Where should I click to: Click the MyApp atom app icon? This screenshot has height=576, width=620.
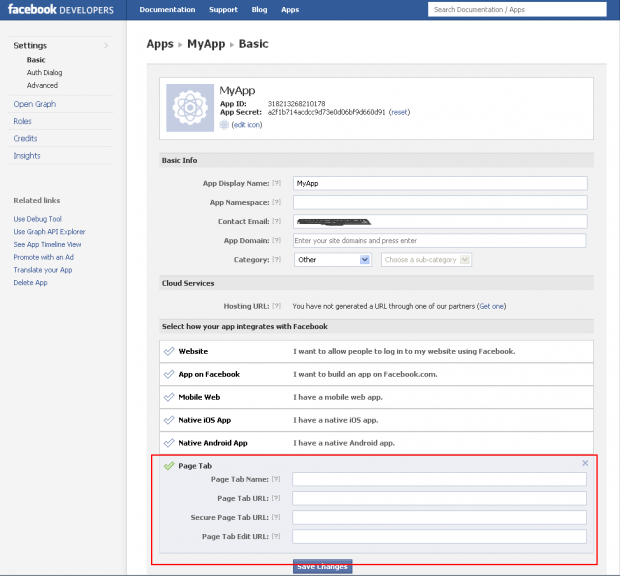point(190,108)
